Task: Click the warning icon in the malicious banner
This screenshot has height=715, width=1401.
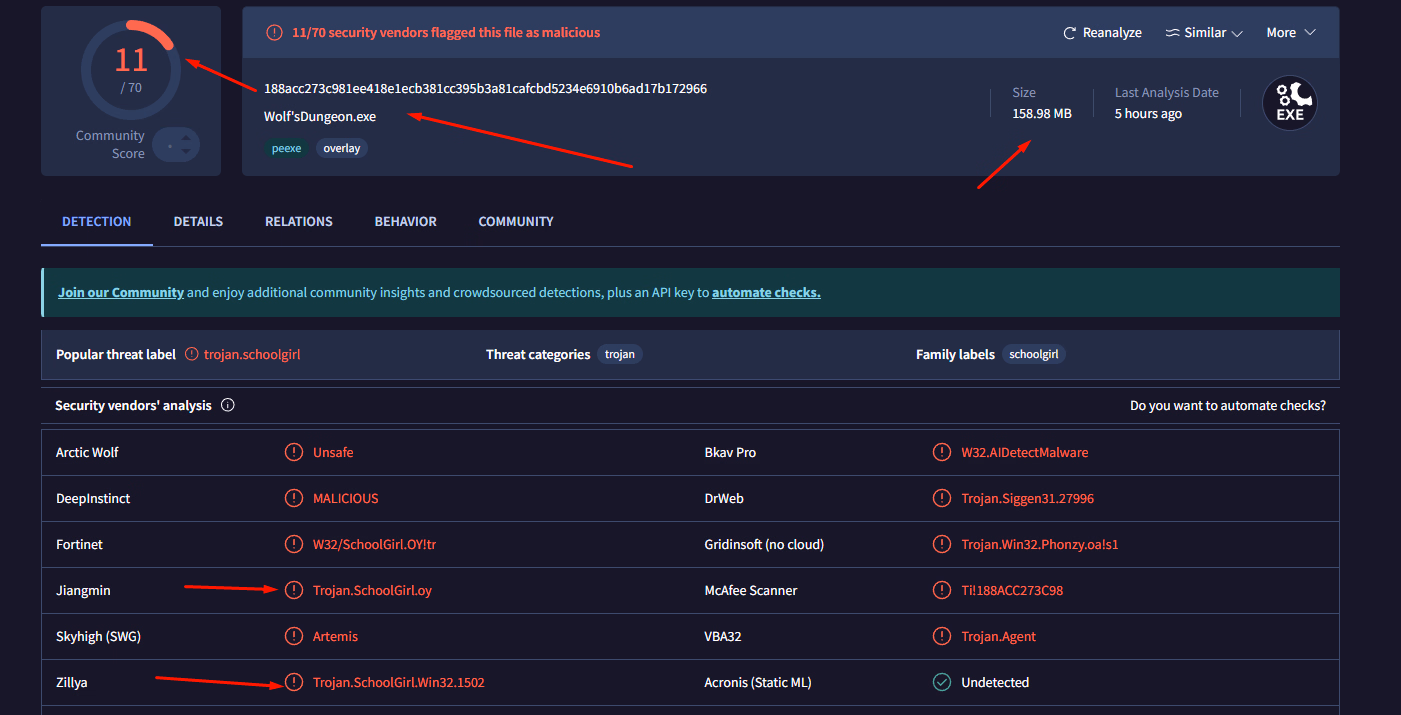Action: 274,33
